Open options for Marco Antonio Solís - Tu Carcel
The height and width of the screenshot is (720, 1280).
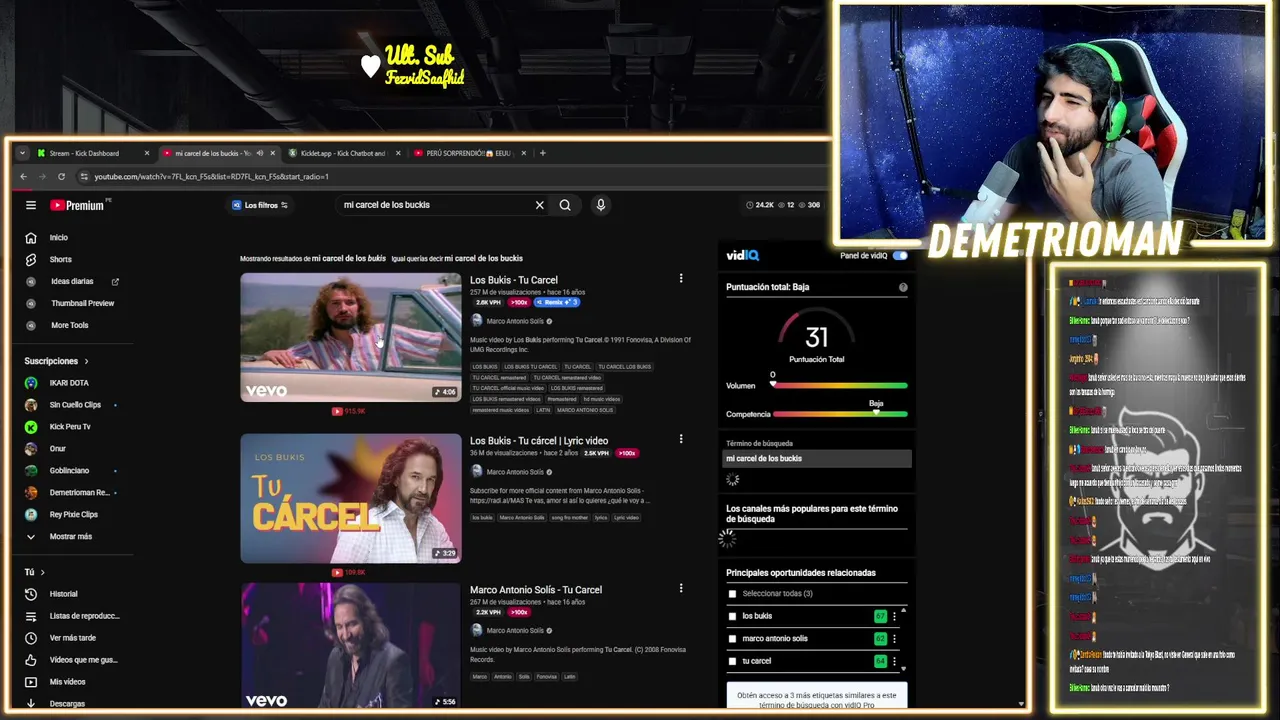click(681, 588)
